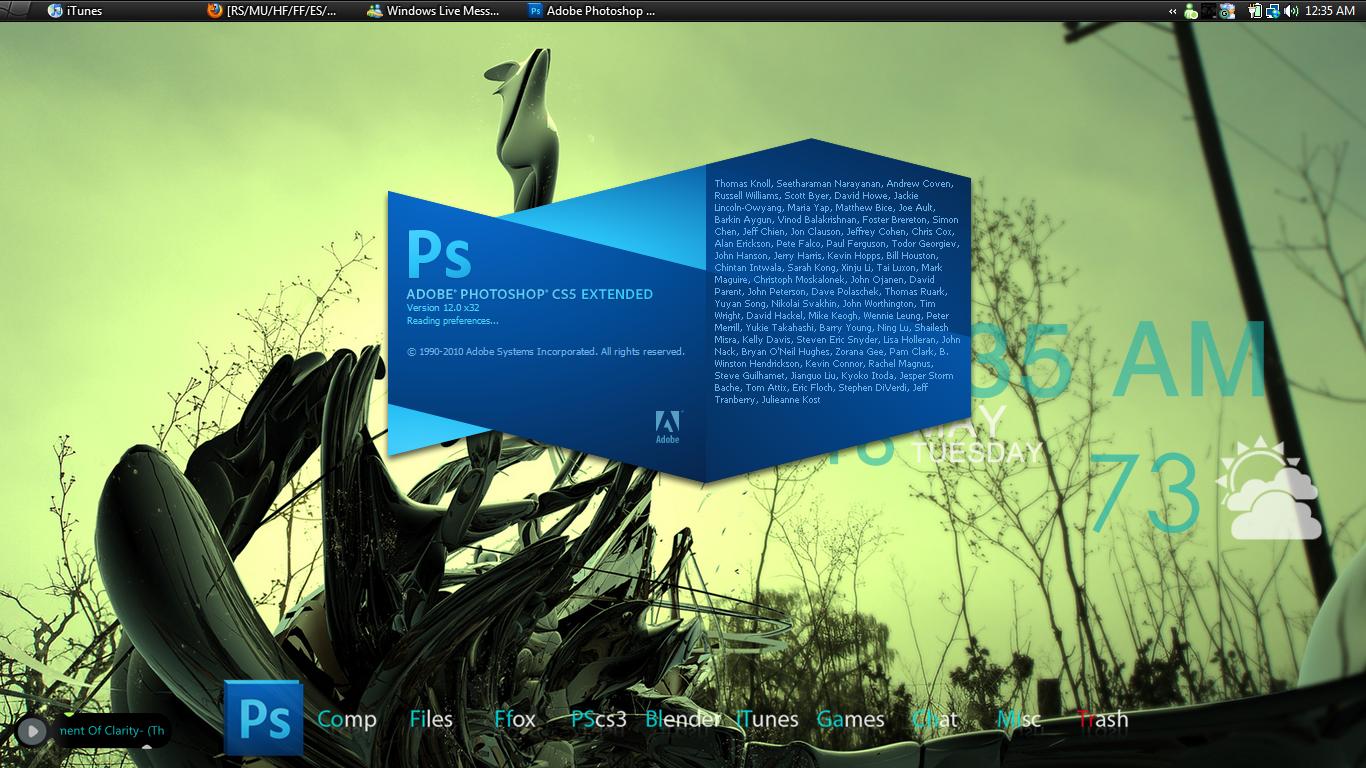Open iTunes from the bottom launcher
This screenshot has width=1366, height=768.
(767, 719)
